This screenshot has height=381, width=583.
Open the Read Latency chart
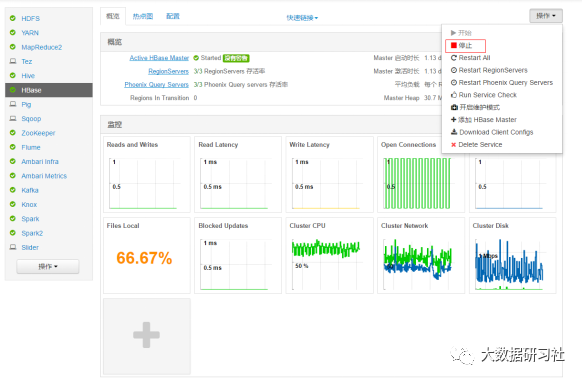238,174
